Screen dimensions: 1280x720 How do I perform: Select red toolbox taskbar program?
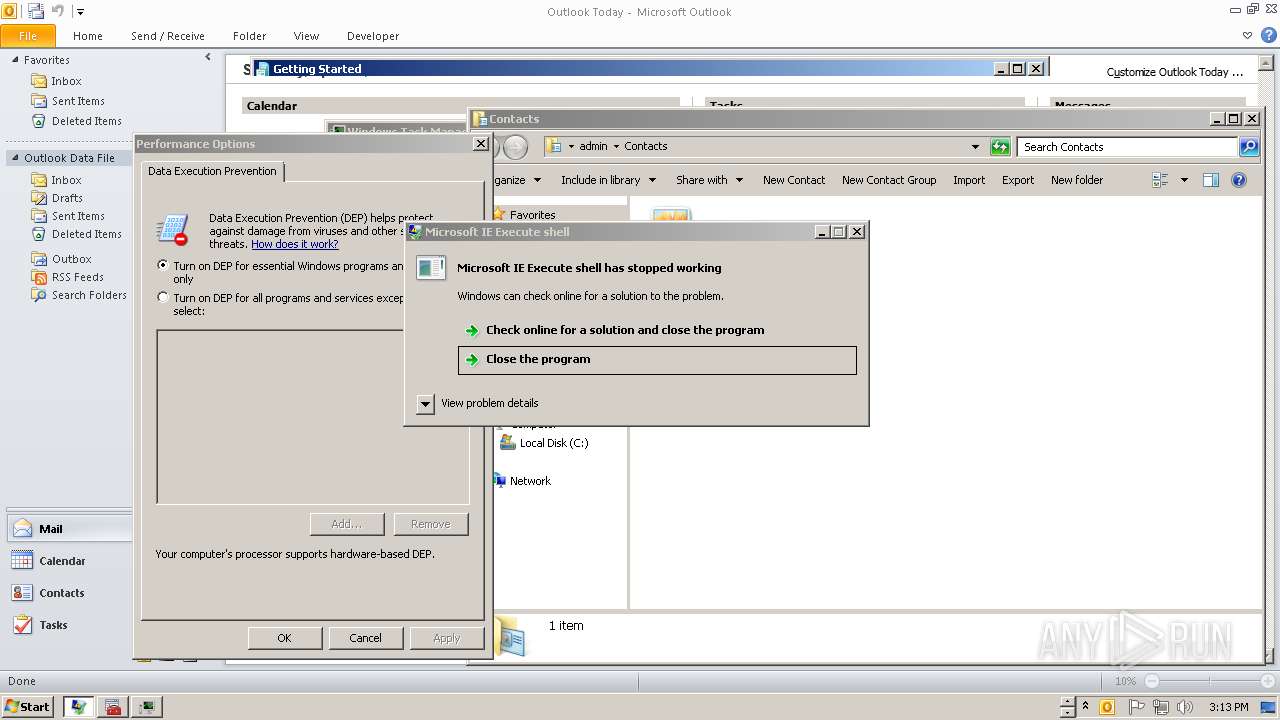tap(113, 707)
